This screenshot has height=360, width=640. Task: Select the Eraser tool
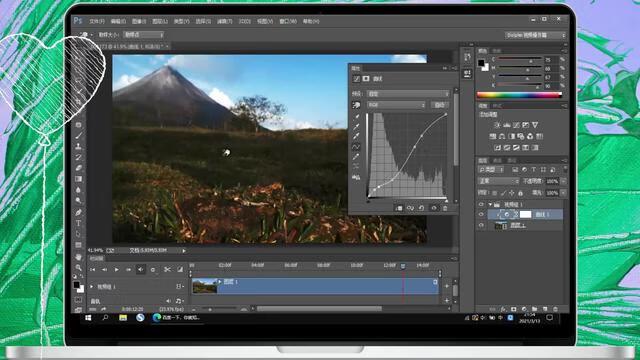click(x=79, y=168)
